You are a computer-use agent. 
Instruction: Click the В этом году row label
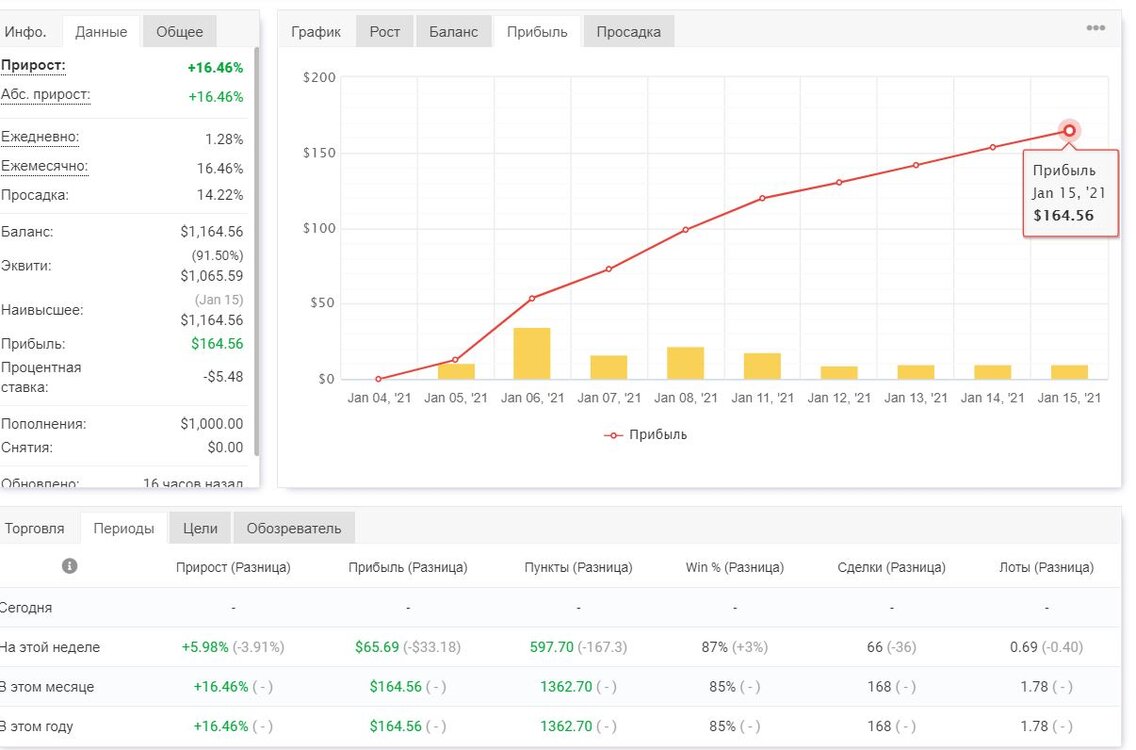36,726
